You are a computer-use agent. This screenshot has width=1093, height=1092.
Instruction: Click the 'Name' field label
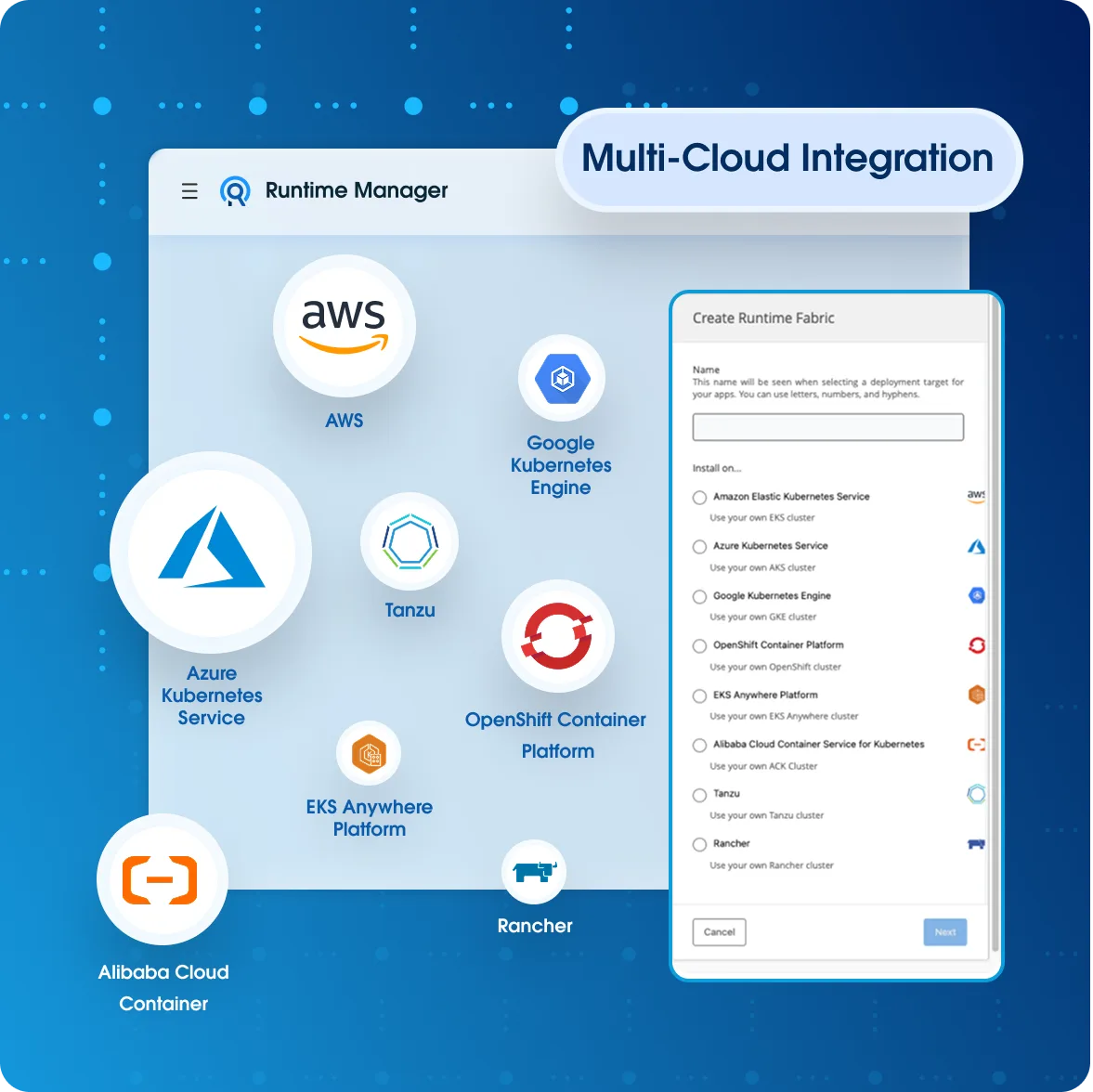tap(706, 370)
